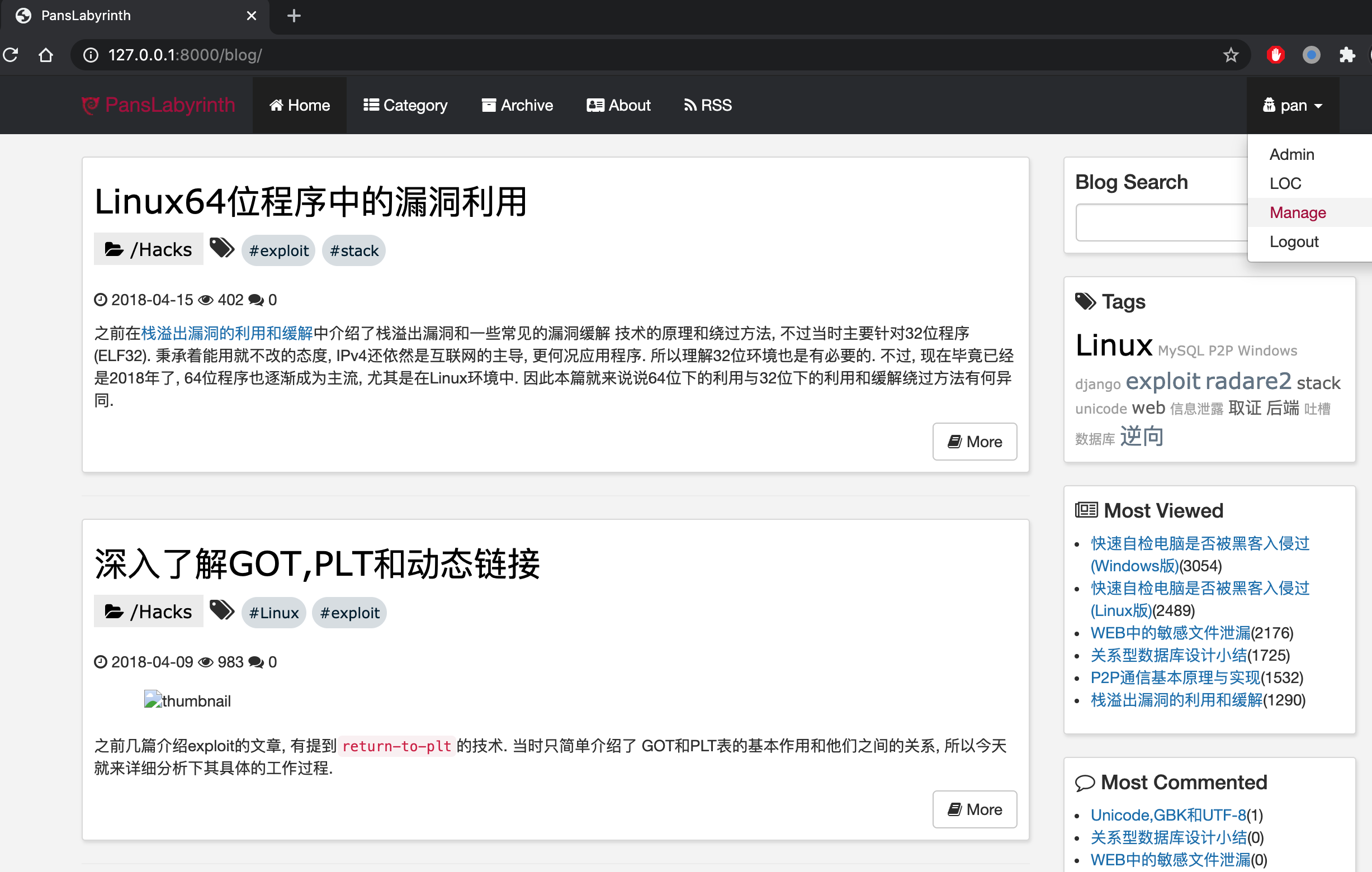The image size is (1372, 872).
Task: Open a new browser tab
Action: [x=294, y=16]
